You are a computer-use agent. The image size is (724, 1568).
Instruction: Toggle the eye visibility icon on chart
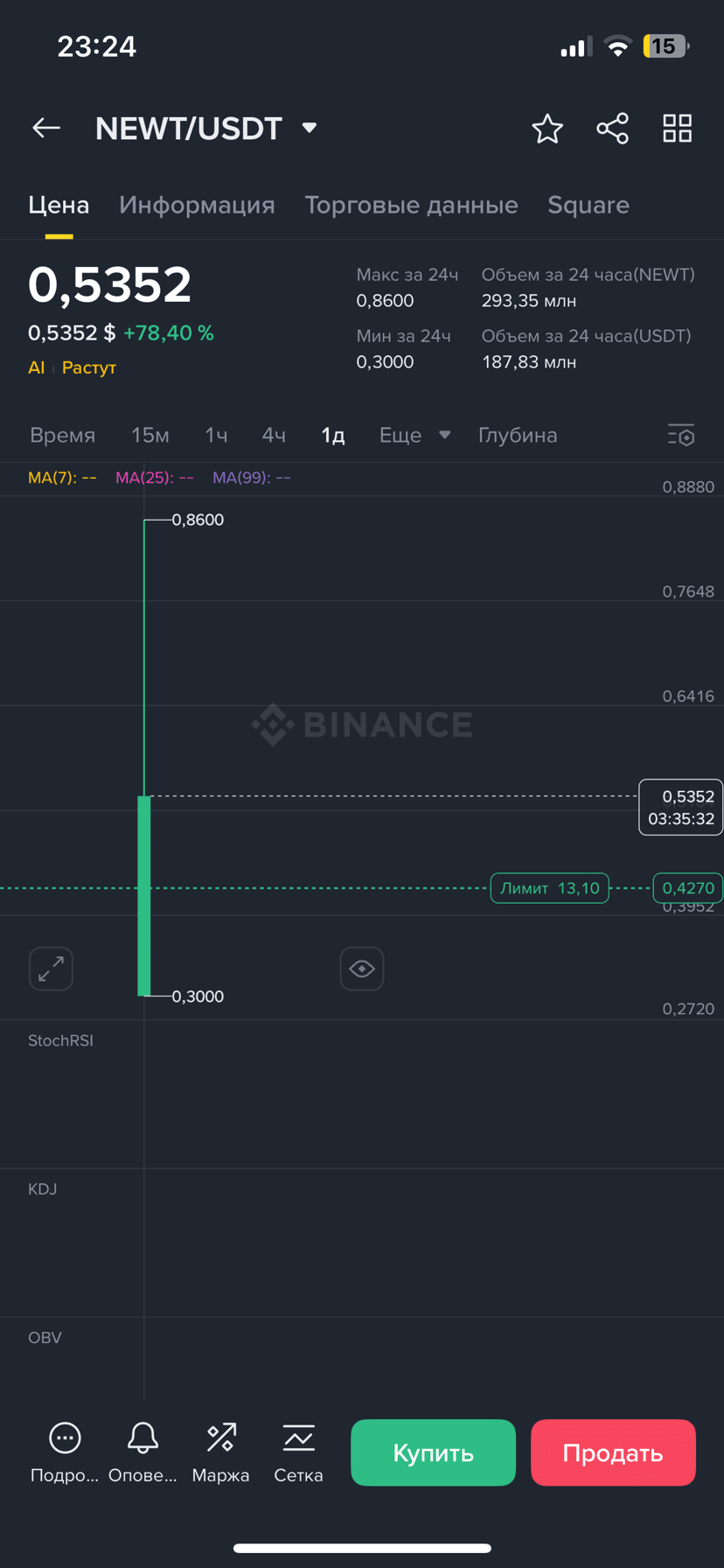pyautogui.click(x=362, y=969)
